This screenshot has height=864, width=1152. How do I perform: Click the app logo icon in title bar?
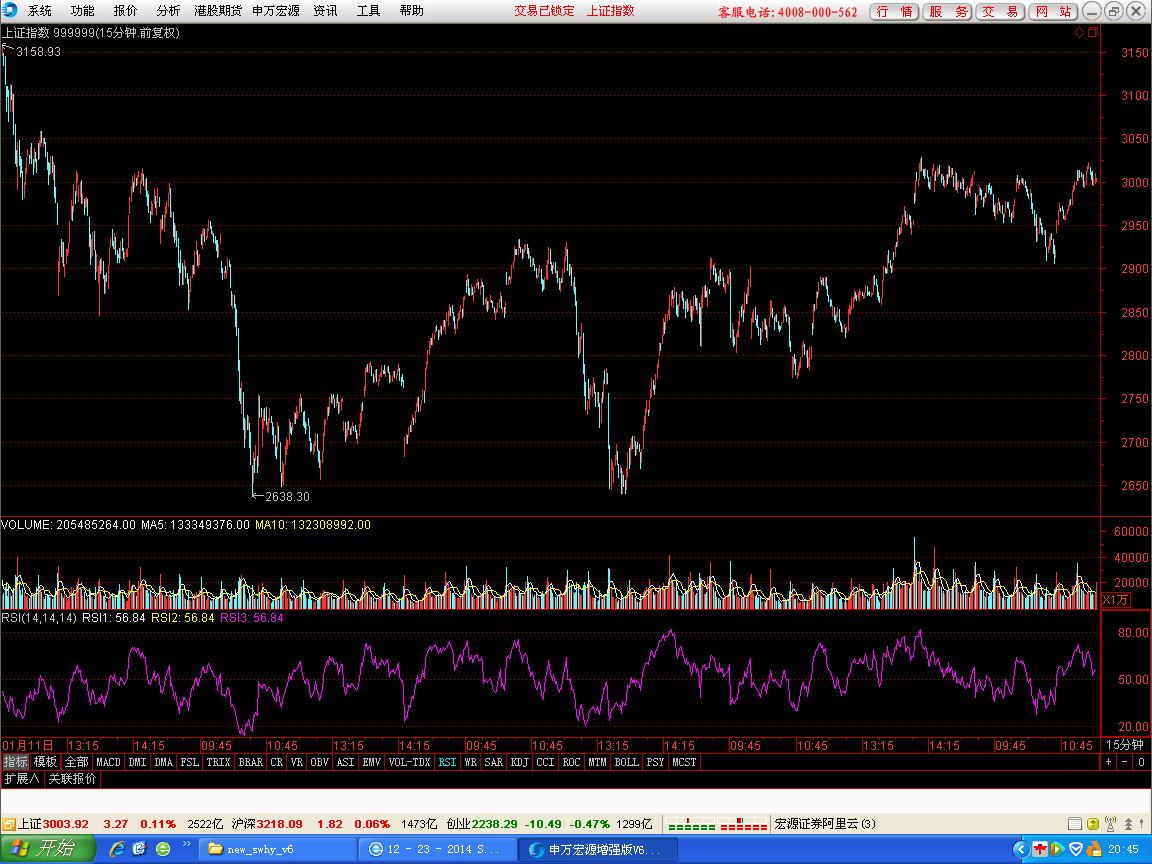point(10,10)
